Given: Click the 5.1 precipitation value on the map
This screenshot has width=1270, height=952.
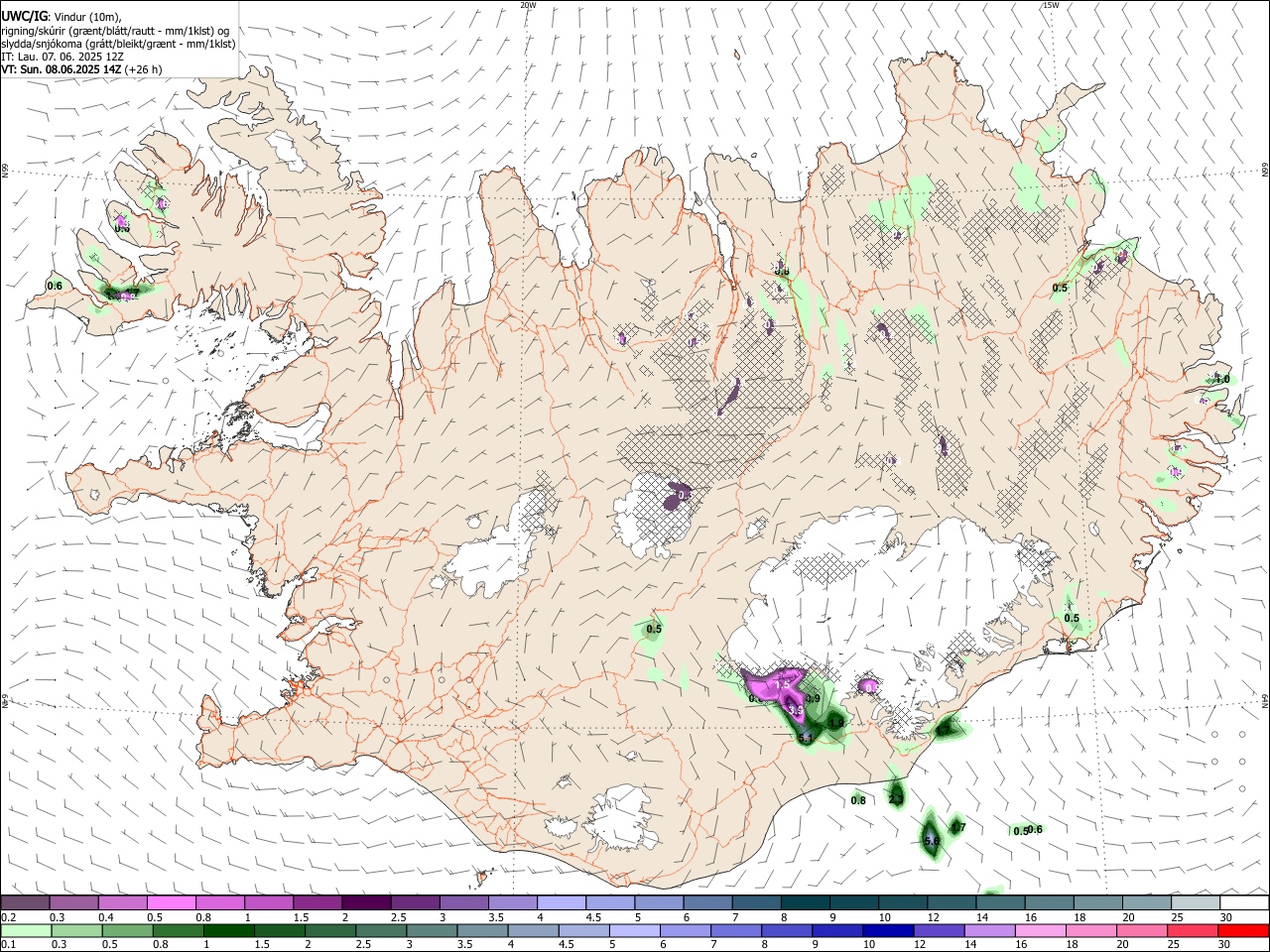Looking at the screenshot, I should point(805,738).
